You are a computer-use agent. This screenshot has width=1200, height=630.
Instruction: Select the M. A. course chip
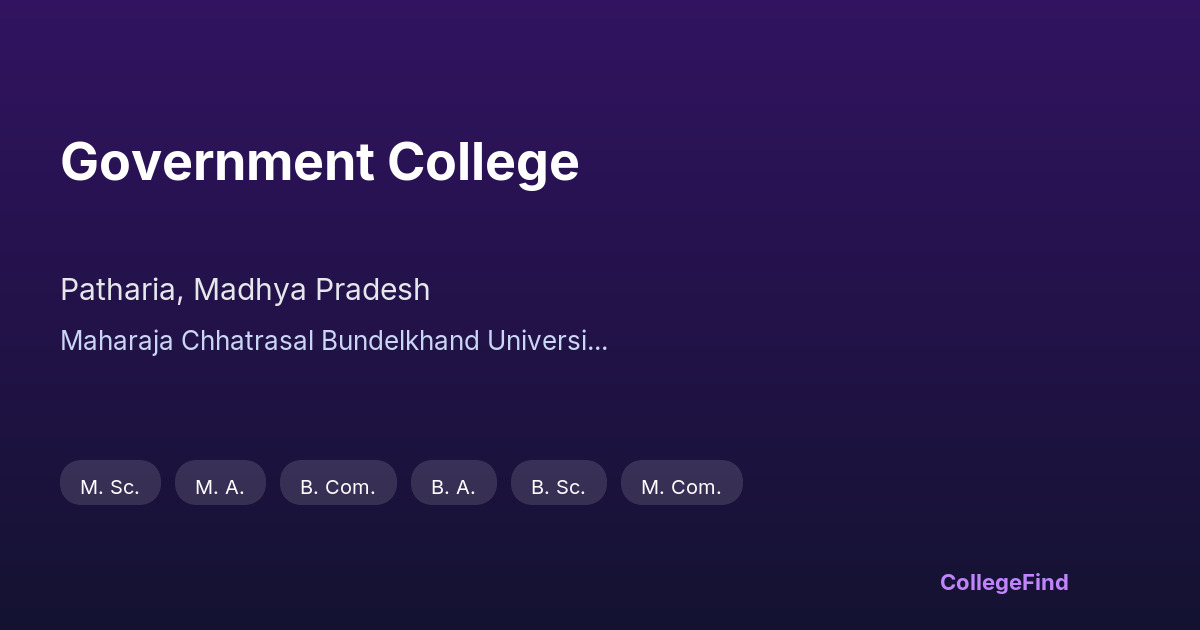[220, 487]
